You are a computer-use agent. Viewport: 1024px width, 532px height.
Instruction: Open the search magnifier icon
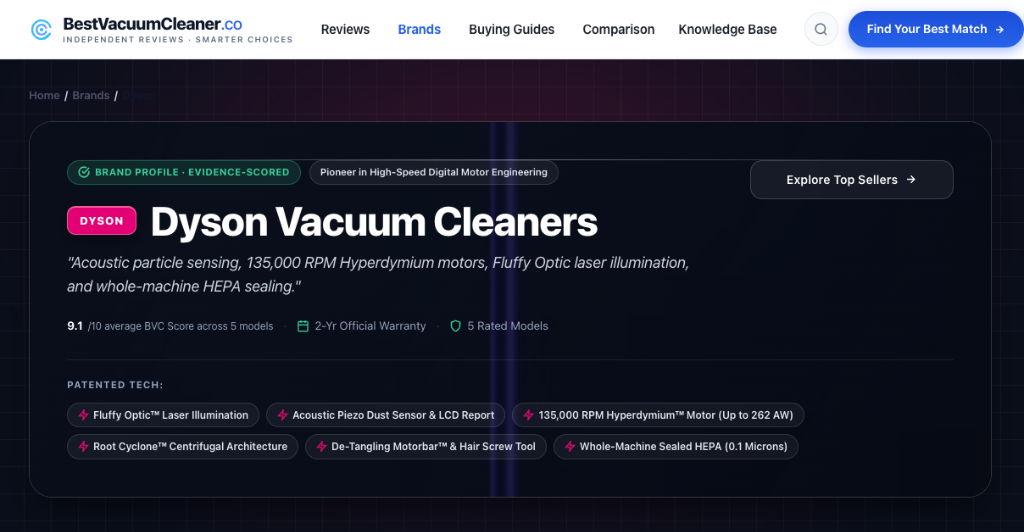click(821, 29)
